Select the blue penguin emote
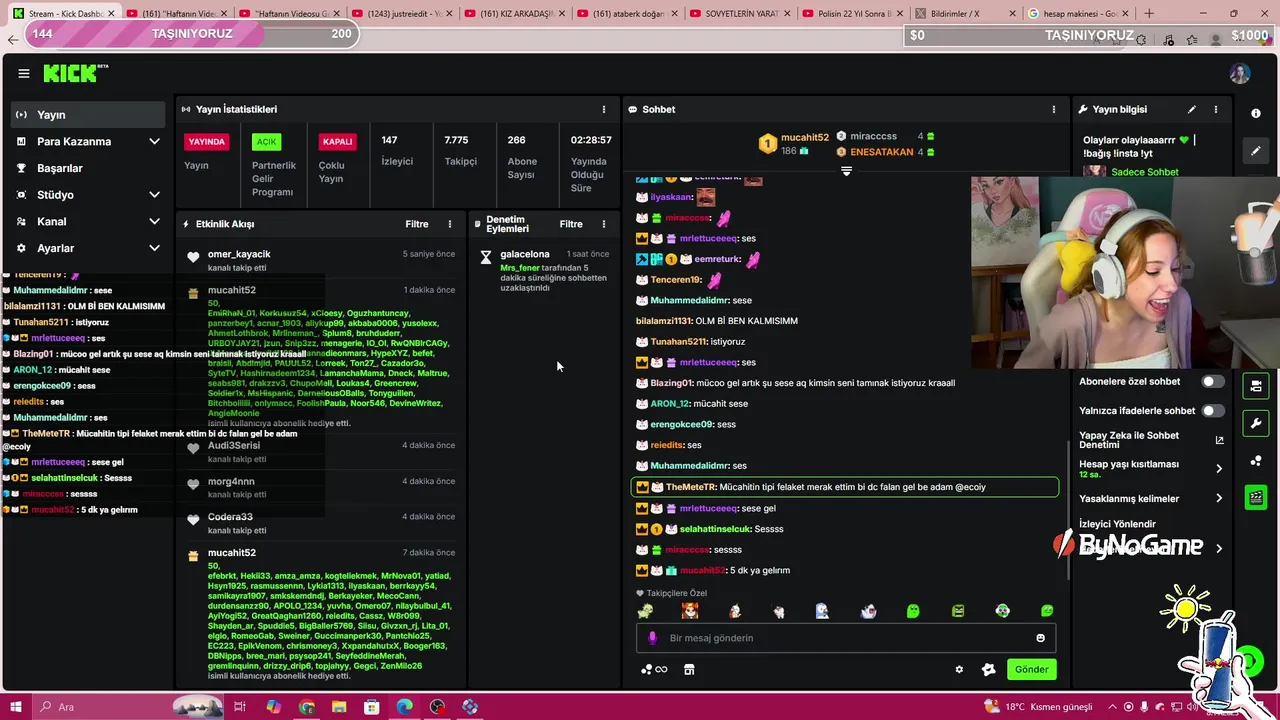This screenshot has height=720, width=1280. pyautogui.click(x=823, y=611)
